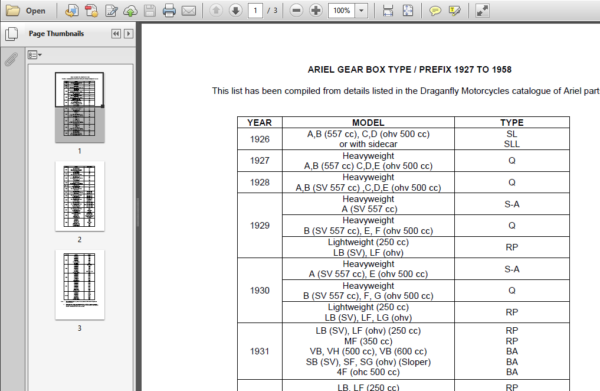The width and height of the screenshot is (600, 391).
Task: Open the thumbnails options menu dropdown
Action: (x=34, y=55)
